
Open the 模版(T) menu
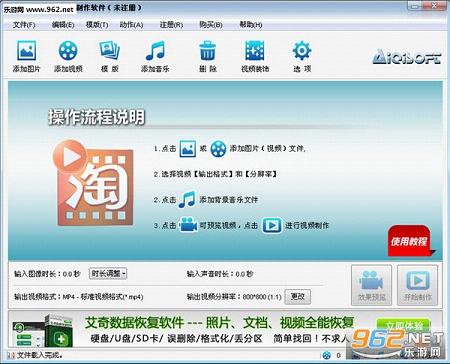(97, 25)
